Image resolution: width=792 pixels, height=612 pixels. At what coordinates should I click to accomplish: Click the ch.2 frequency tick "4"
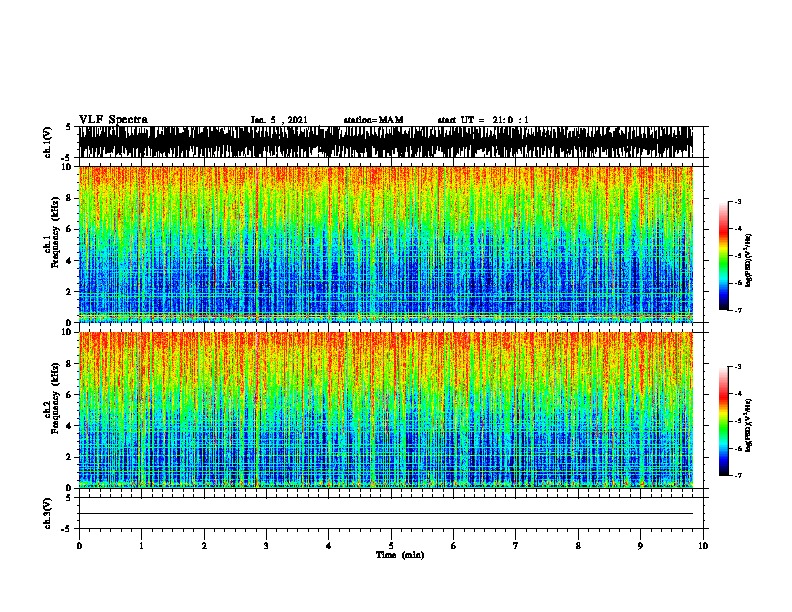(69, 426)
